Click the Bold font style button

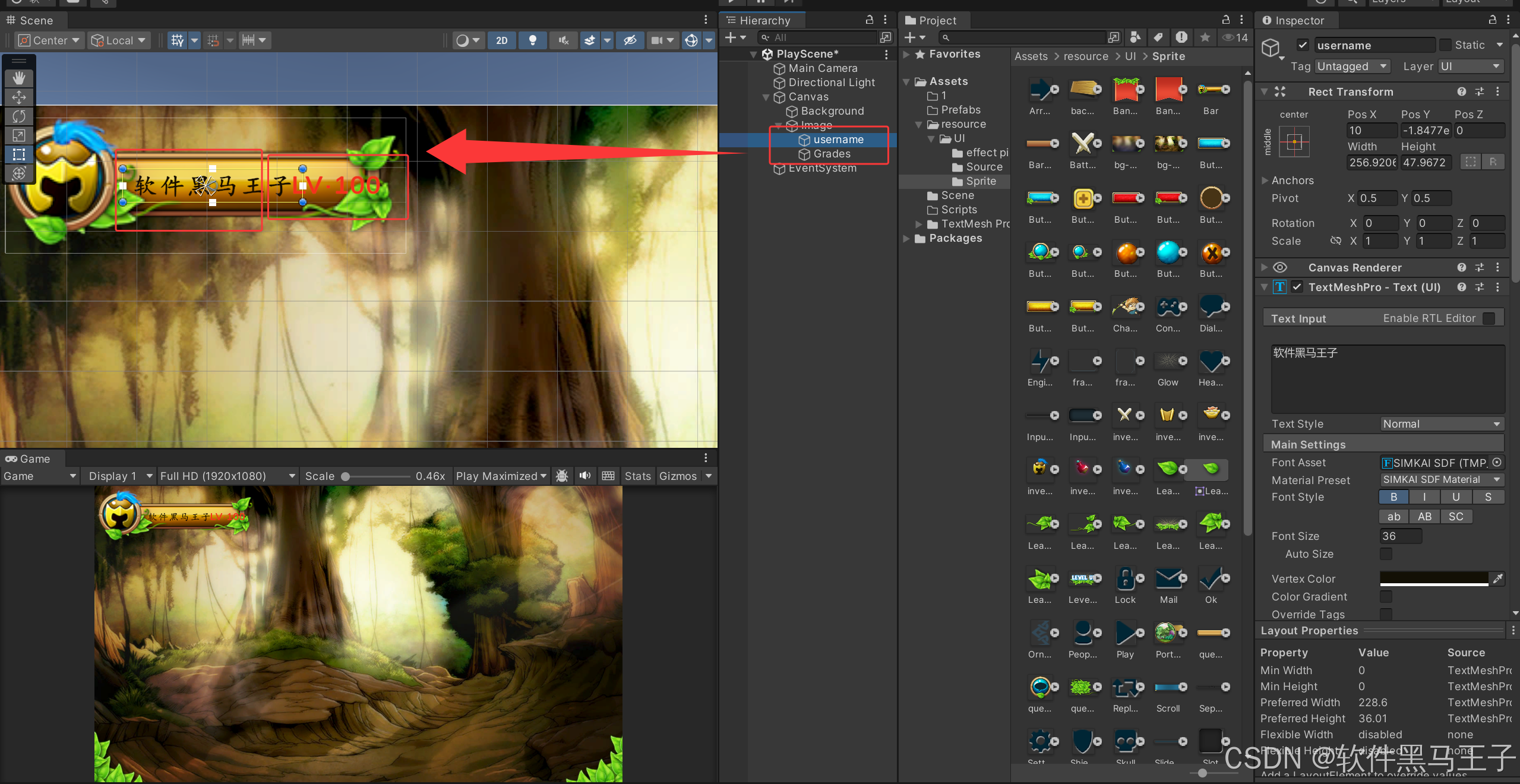pyautogui.click(x=1393, y=497)
